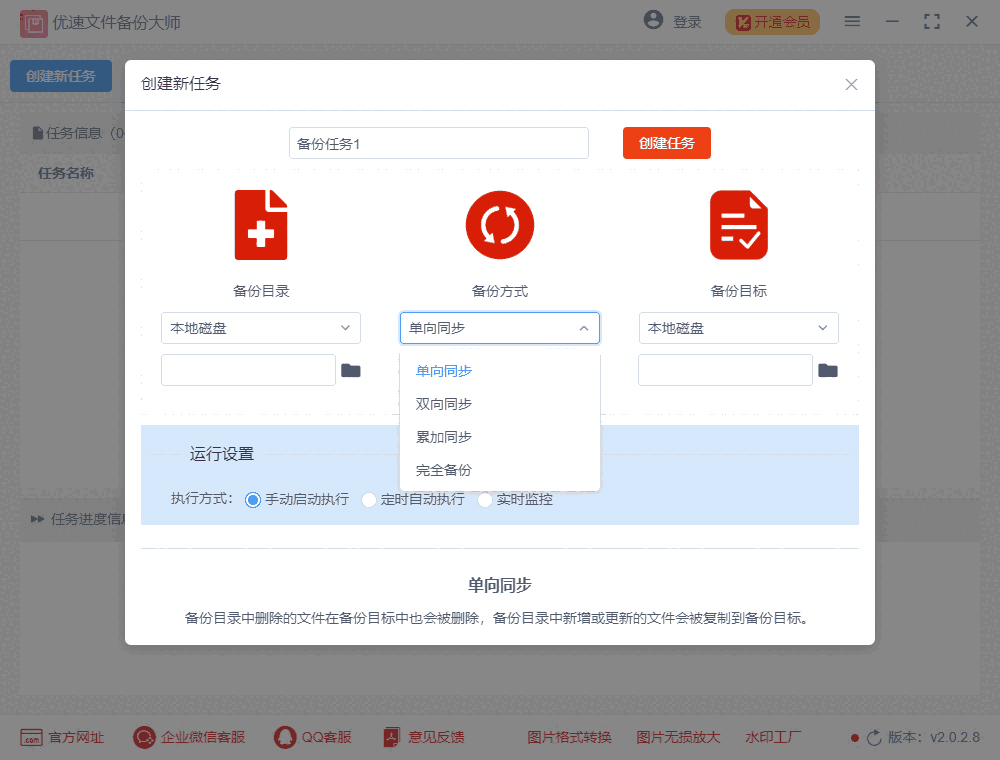Viewport: 1000px width, 760px height.
Task: Open the folder browser for 备份目录 path
Action: (x=353, y=369)
